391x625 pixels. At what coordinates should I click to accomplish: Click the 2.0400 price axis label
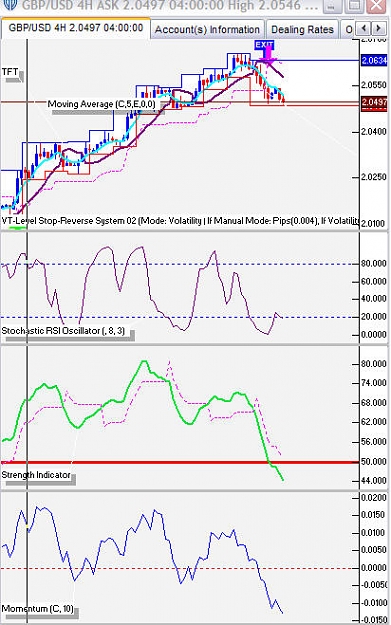[373, 132]
